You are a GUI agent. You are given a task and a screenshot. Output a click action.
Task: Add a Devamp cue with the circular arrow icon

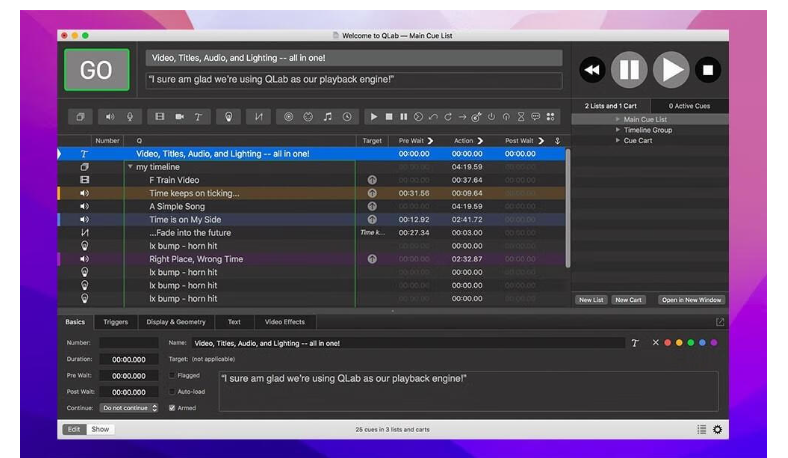[447, 117]
